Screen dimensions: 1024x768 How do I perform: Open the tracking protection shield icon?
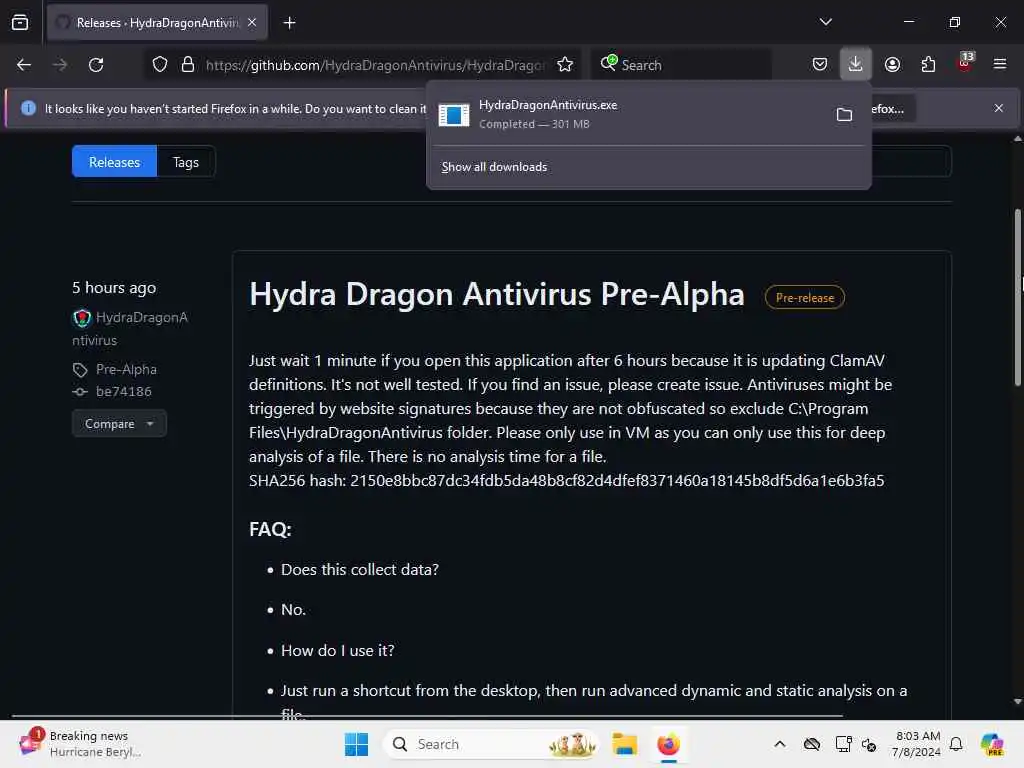160,65
